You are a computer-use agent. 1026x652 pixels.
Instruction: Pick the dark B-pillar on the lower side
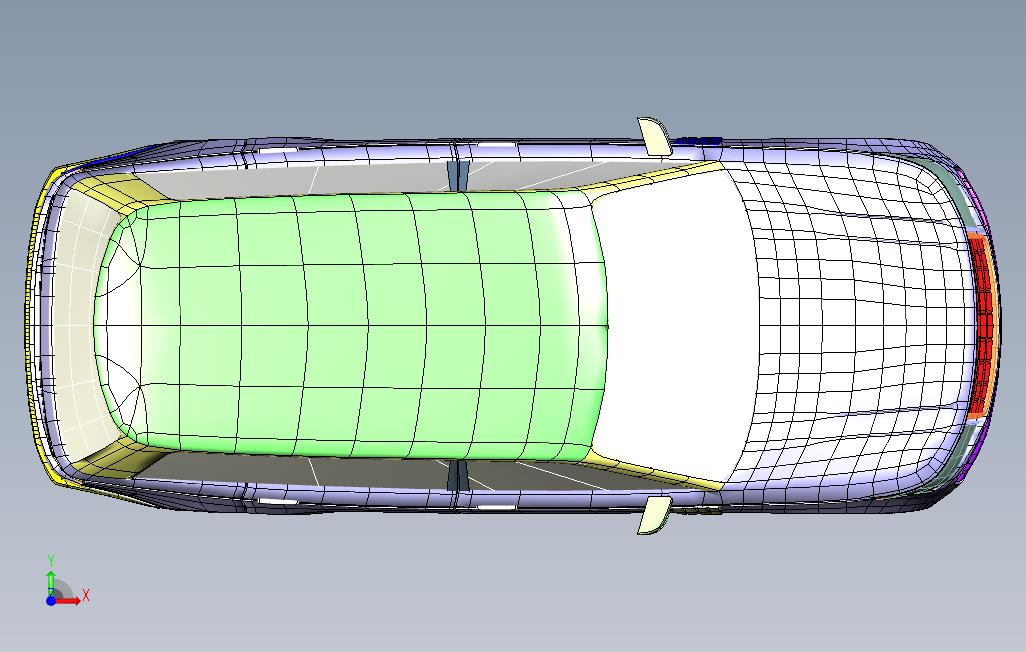point(457,476)
